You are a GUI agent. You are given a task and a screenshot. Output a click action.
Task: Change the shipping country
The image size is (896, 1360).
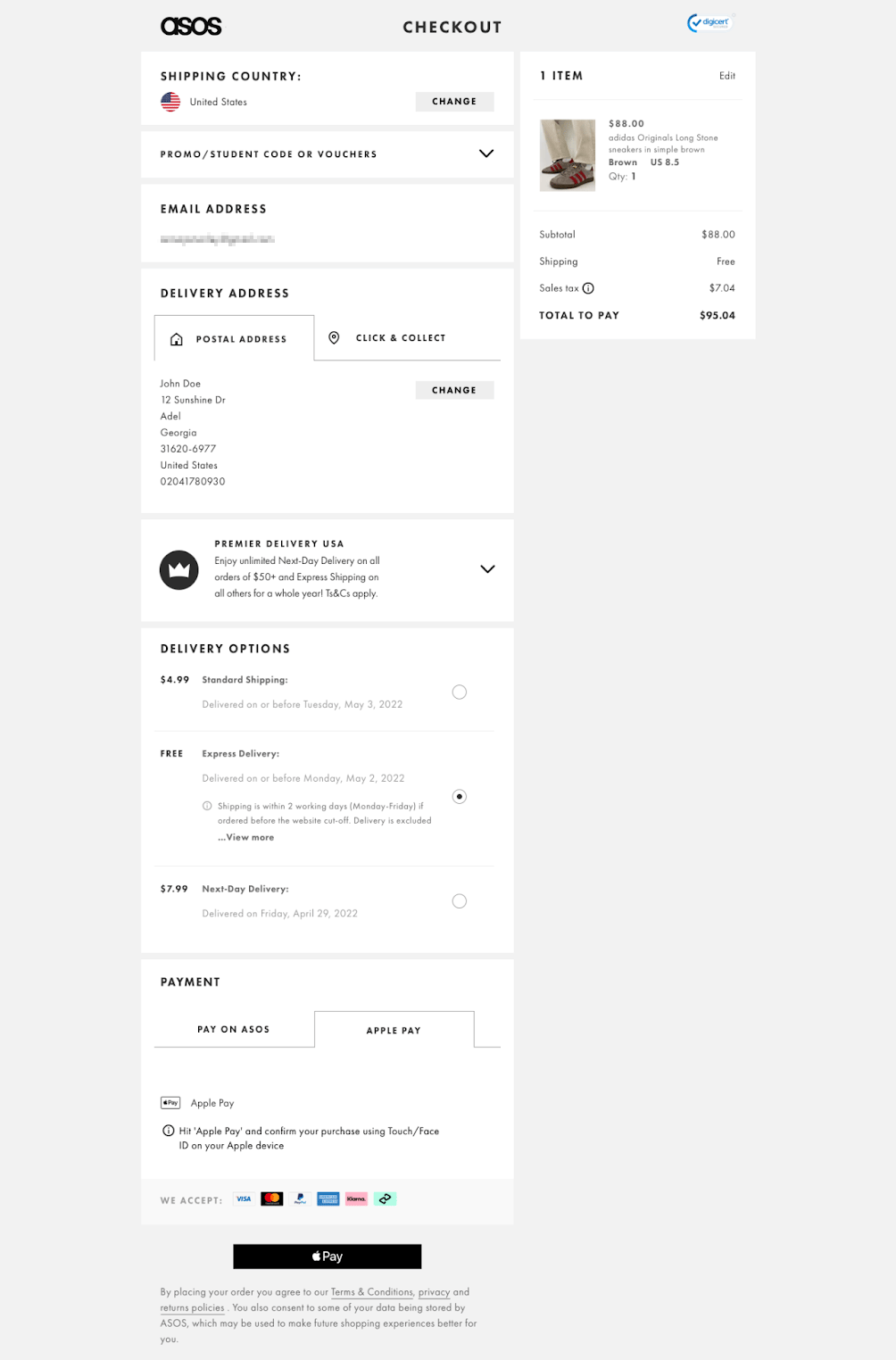454,102
